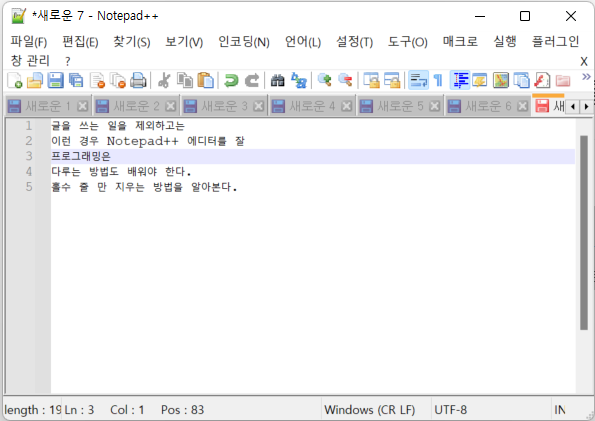595x421 pixels.
Task: Zoom in with magnifier plus icon
Action: pyautogui.click(x=324, y=80)
